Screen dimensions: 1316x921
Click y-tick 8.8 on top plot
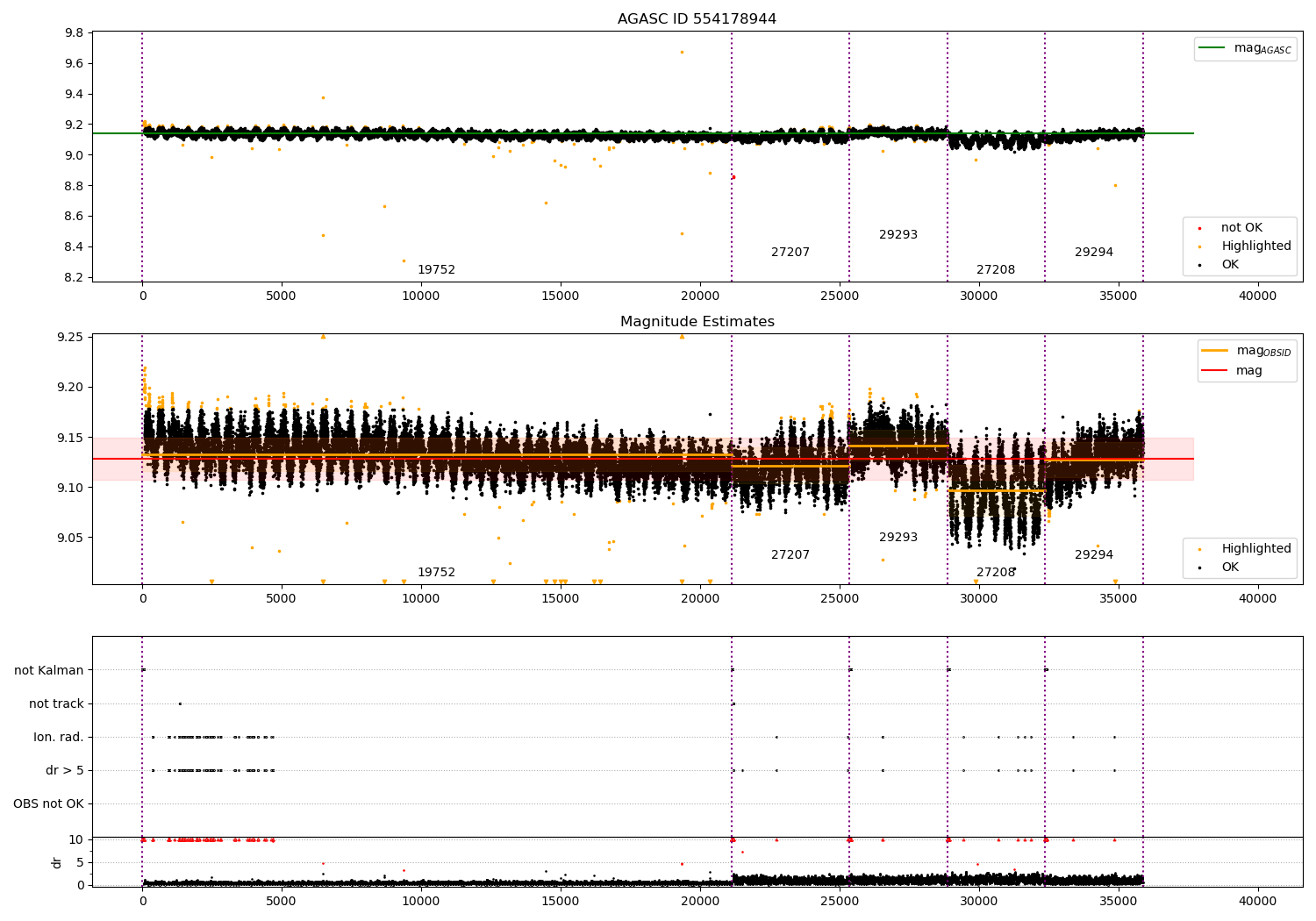tap(75, 187)
